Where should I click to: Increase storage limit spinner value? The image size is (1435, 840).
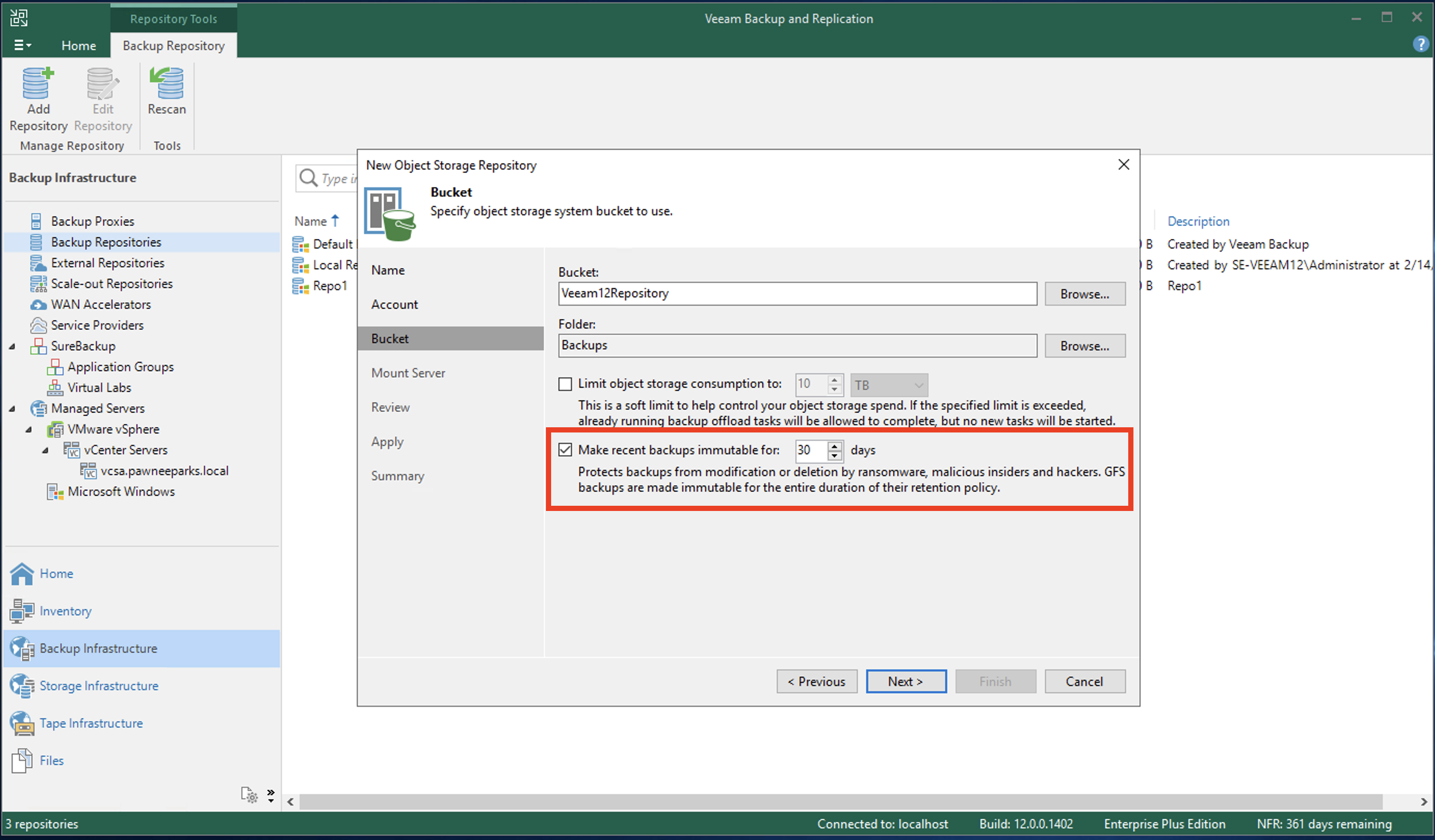[x=834, y=379]
